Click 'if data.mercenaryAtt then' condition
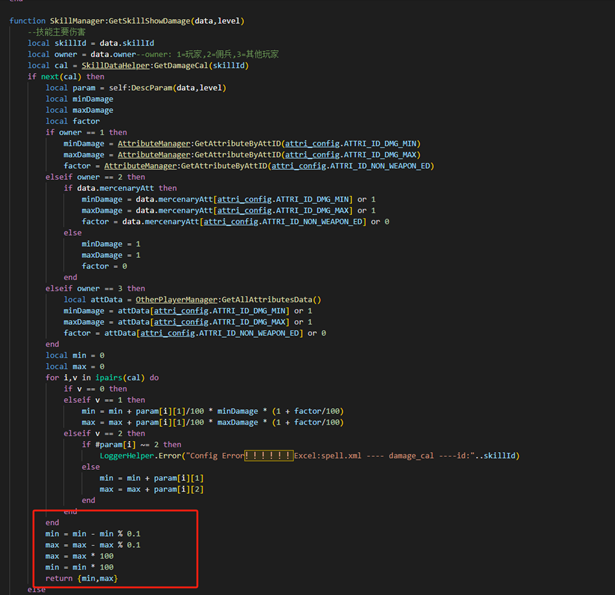The image size is (615, 595). [120, 187]
